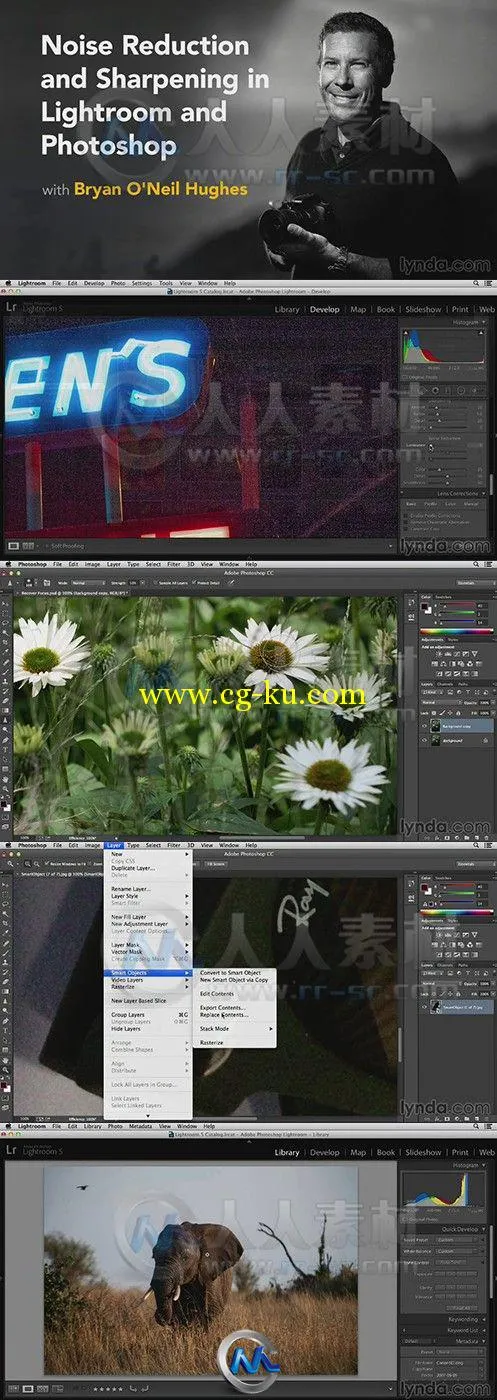The image size is (497, 1400).
Task: Choose Group Layers in Layer menu
Action: [x=127, y=1014]
